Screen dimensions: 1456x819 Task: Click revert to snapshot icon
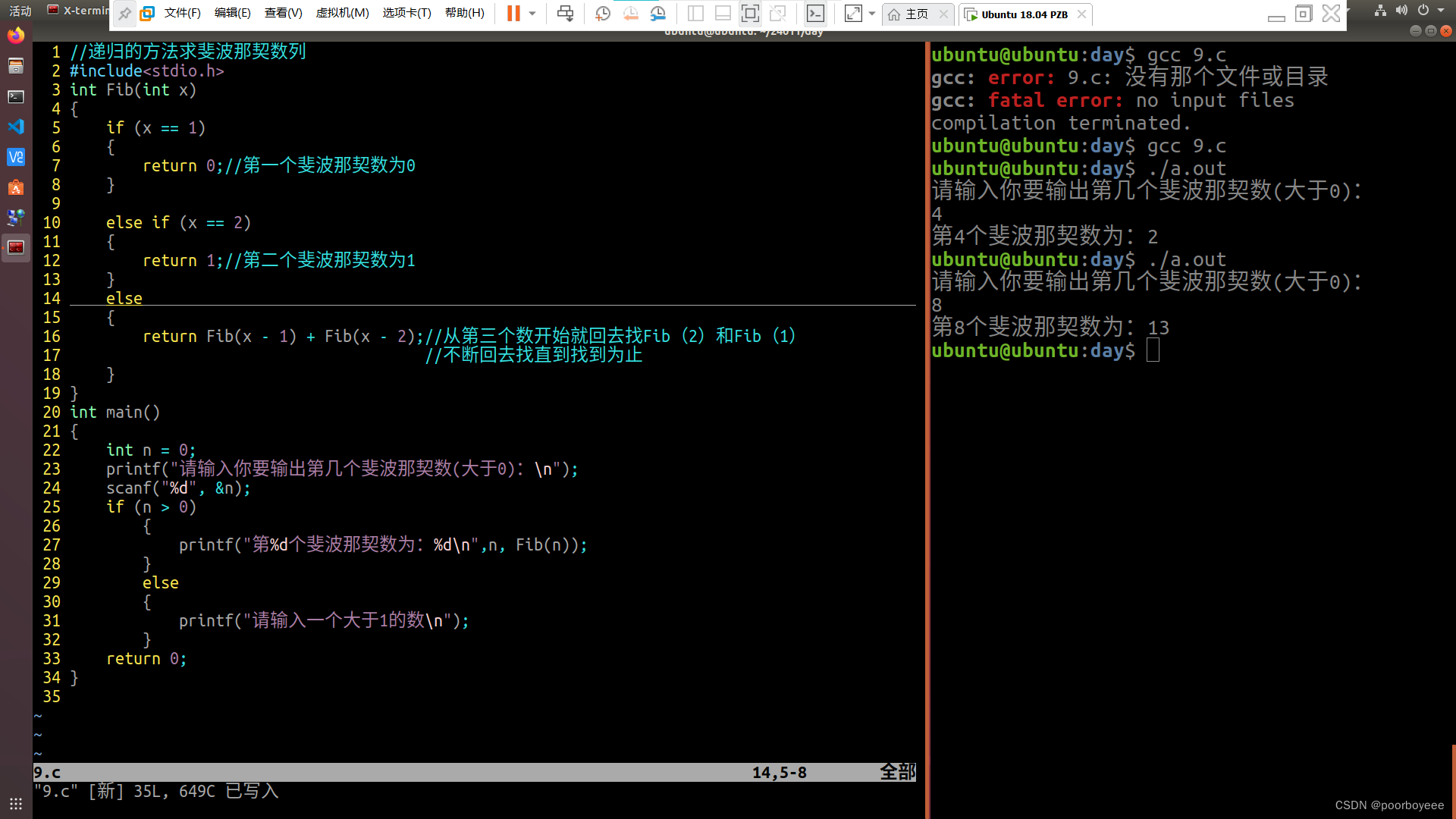click(x=630, y=13)
